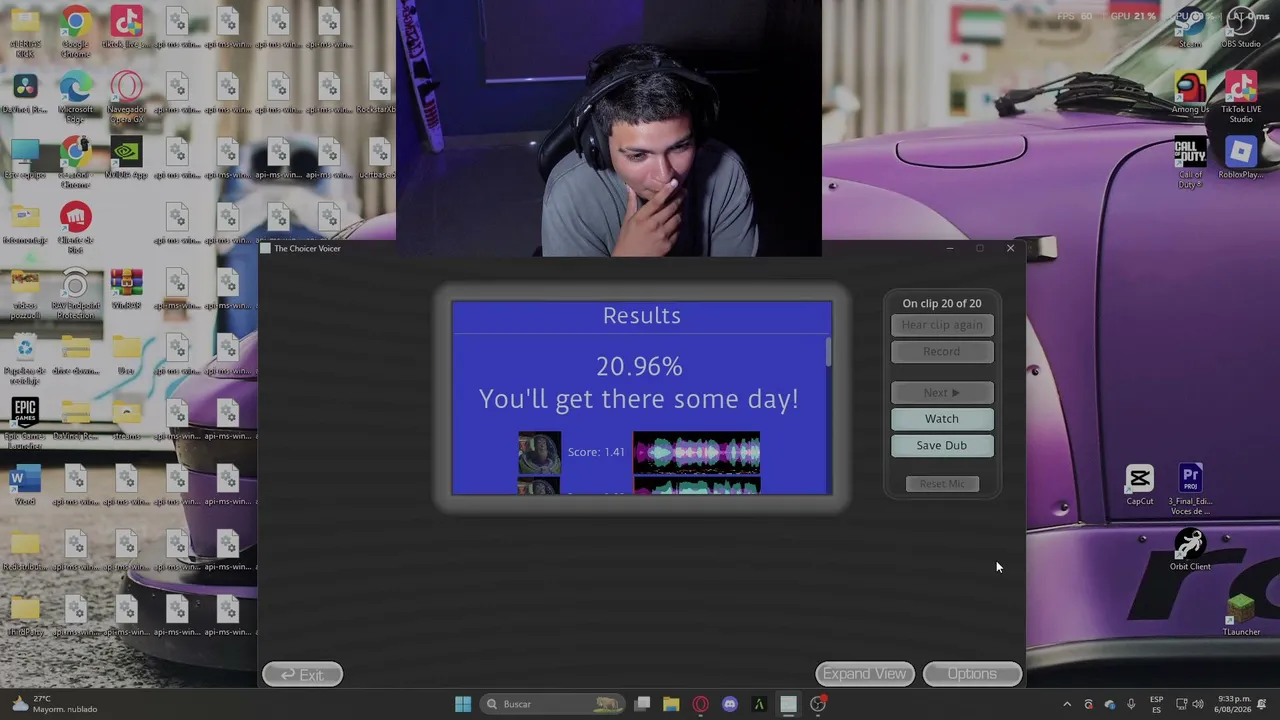Launch the Orbit Client desktop shortcut

(1190, 550)
